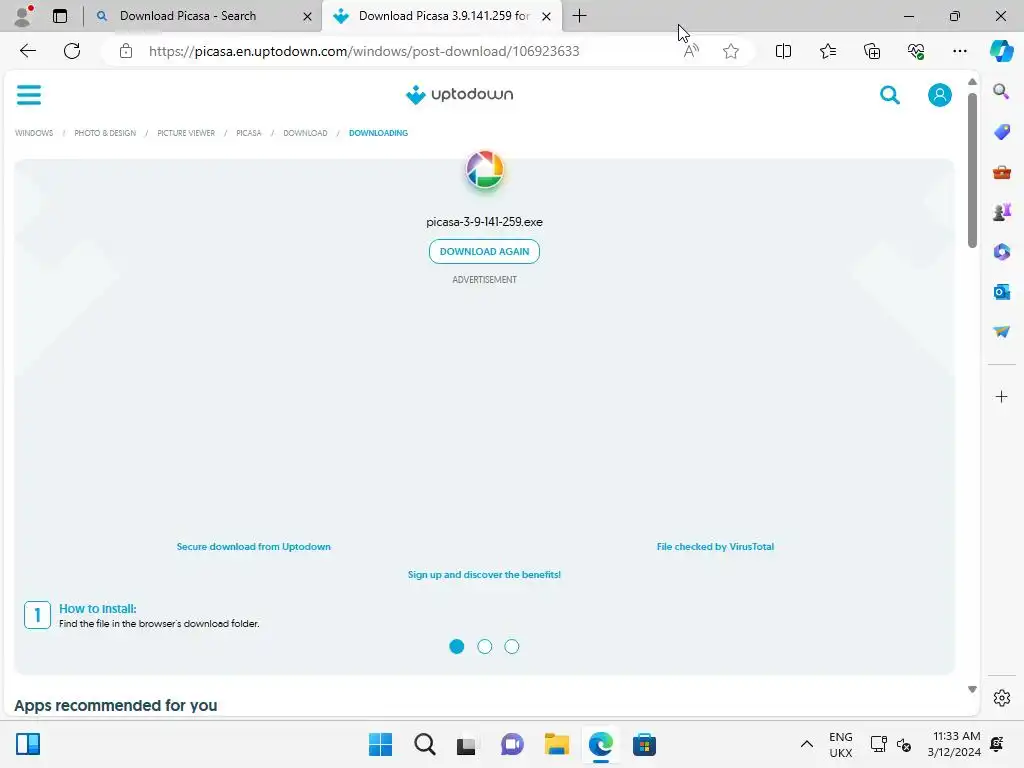Open Task View from taskbar
Viewport: 1024px width, 768px height.
[x=466, y=744]
